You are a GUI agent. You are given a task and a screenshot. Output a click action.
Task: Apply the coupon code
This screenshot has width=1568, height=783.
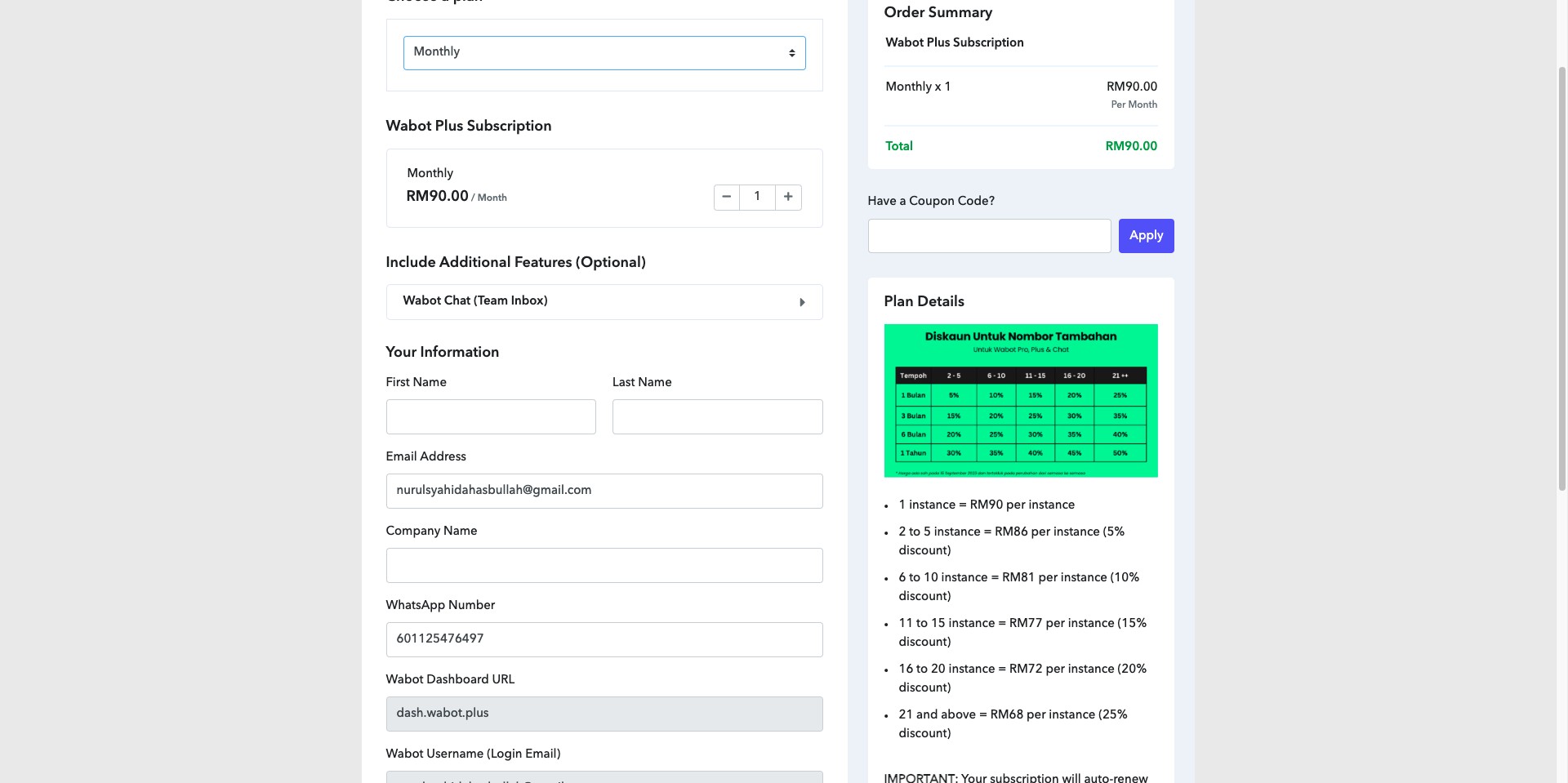point(1147,236)
